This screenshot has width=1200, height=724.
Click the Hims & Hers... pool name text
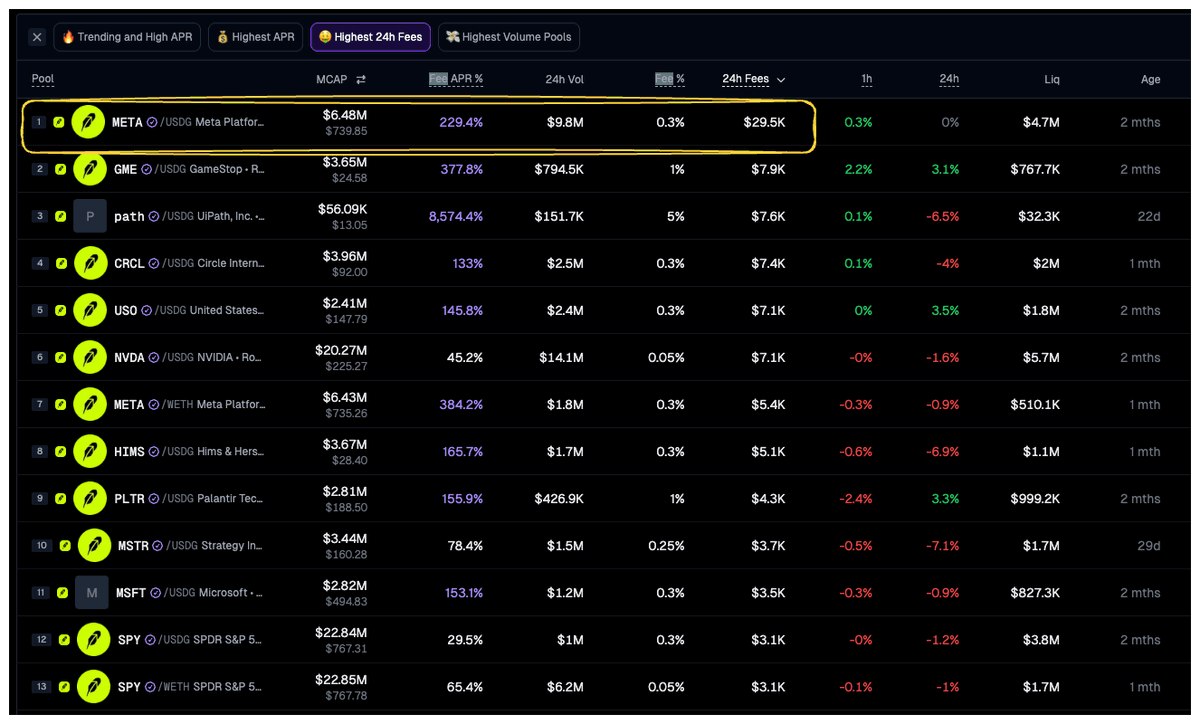tap(231, 452)
